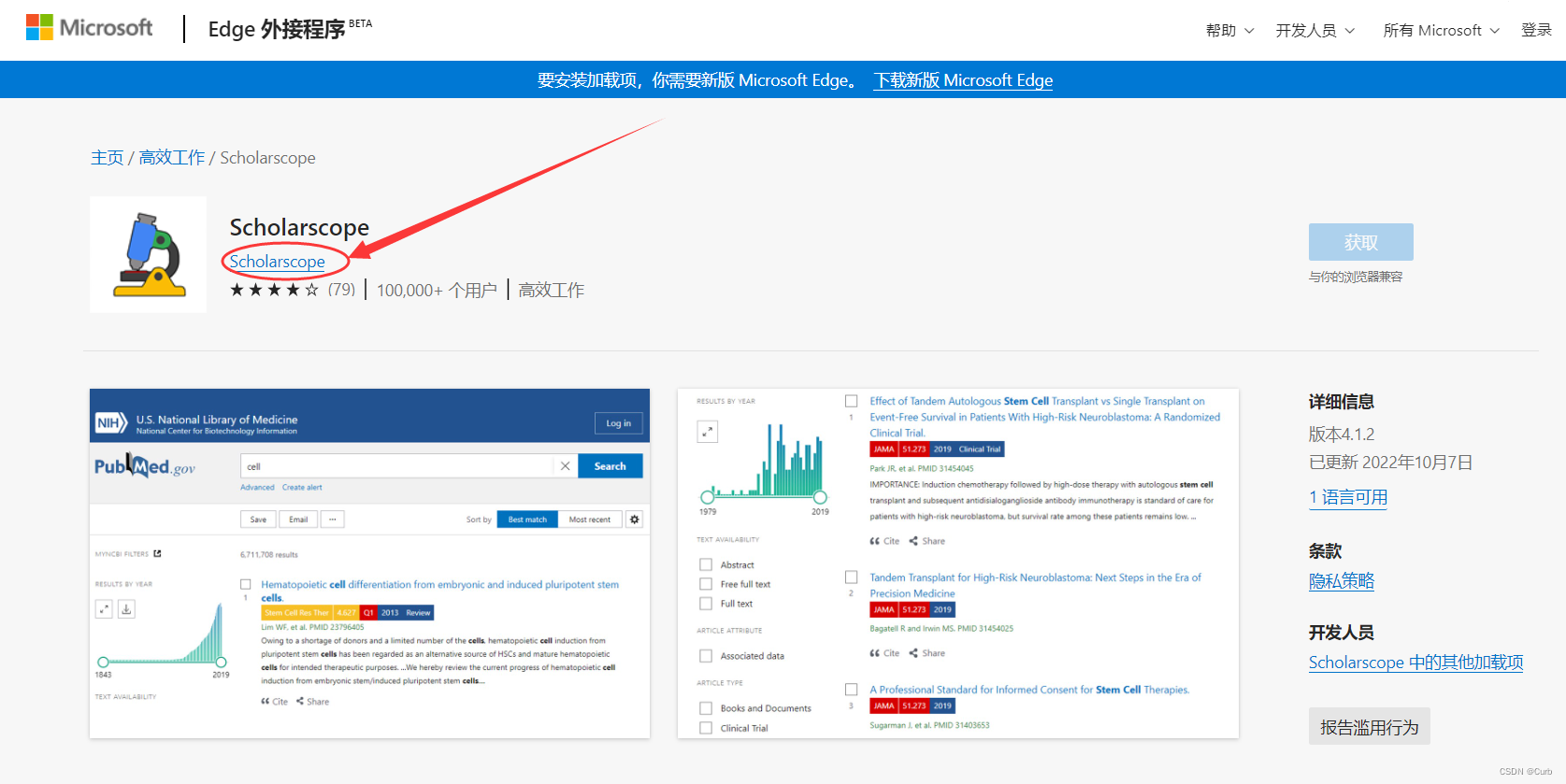Click the NIH logo in the PubMed screenshot
The width and height of the screenshot is (1566, 784).
111,423
